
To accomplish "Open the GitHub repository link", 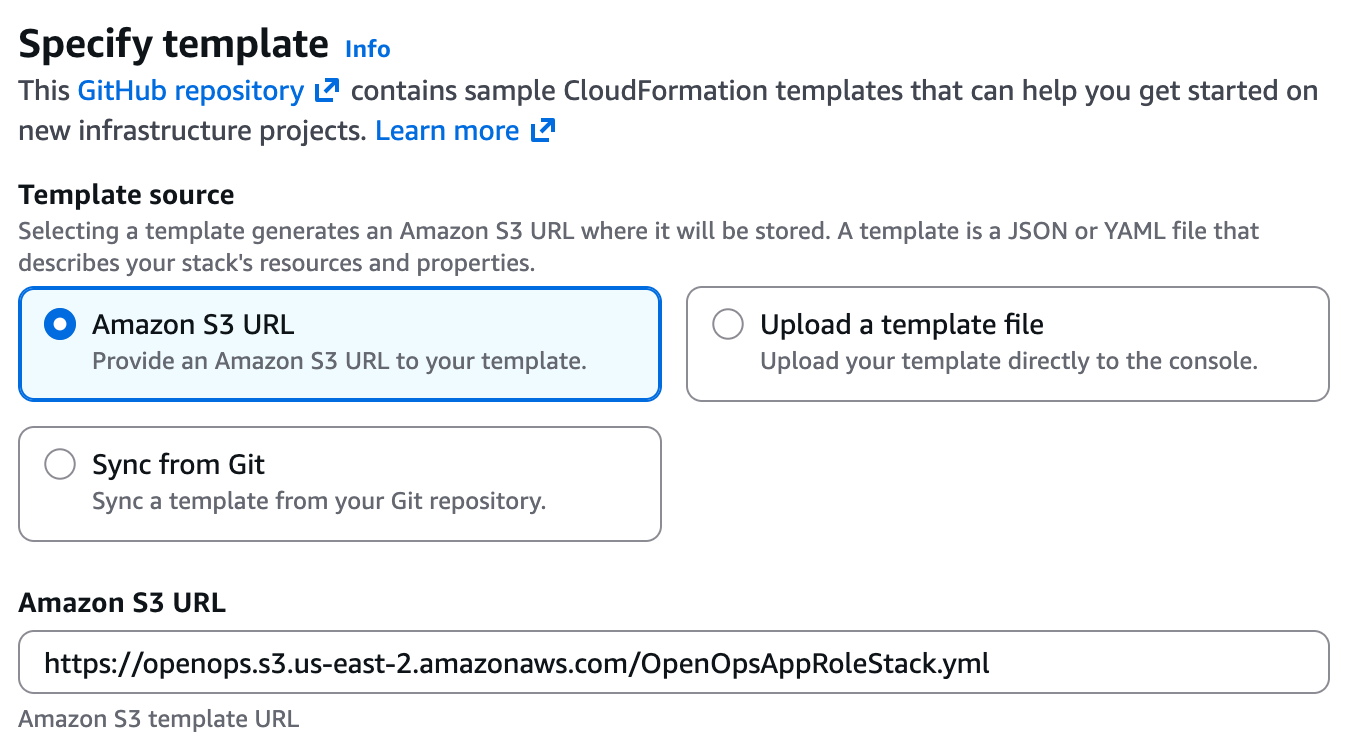I will pyautogui.click(x=190, y=90).
